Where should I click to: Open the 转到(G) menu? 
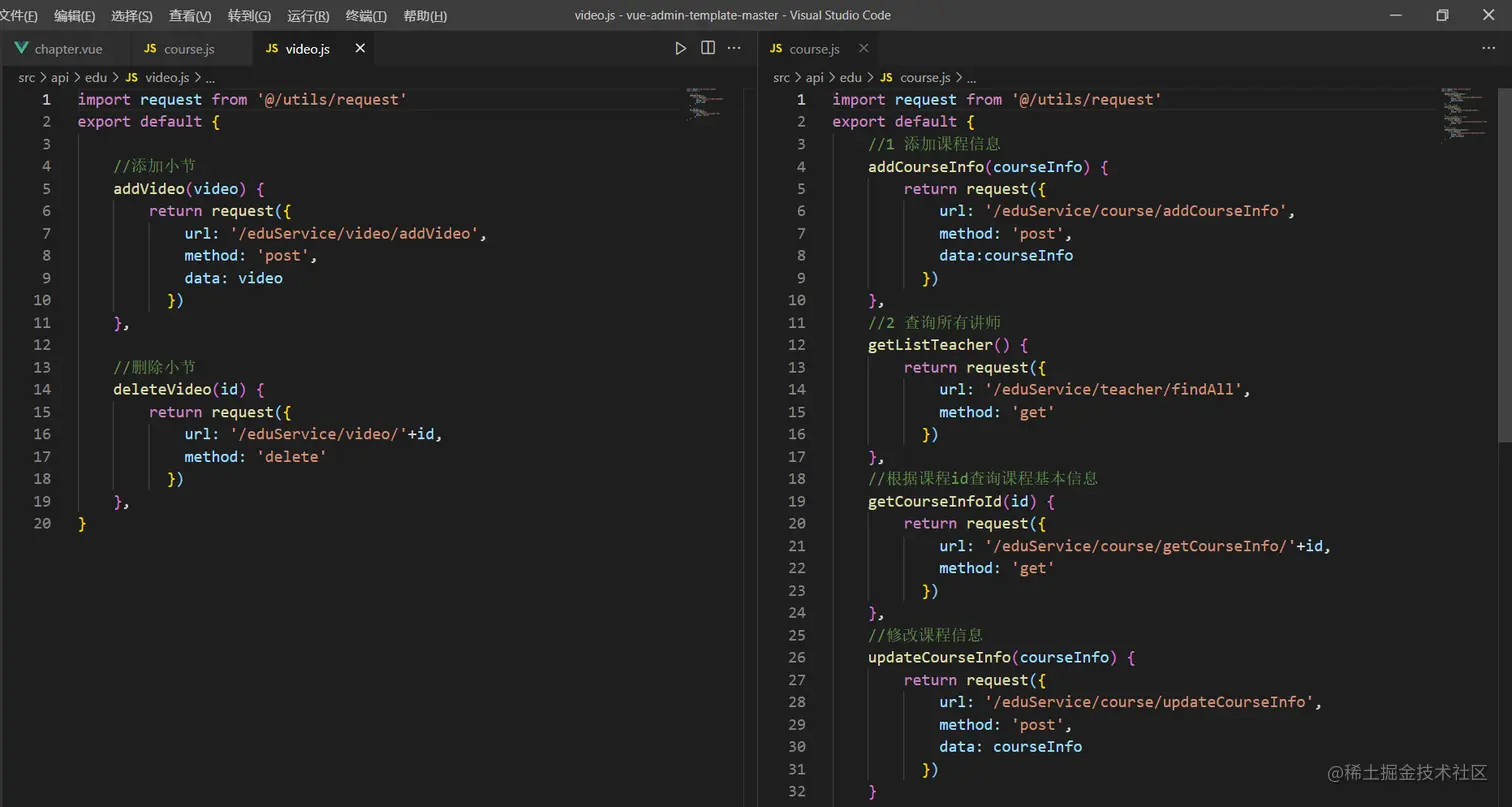coord(249,16)
